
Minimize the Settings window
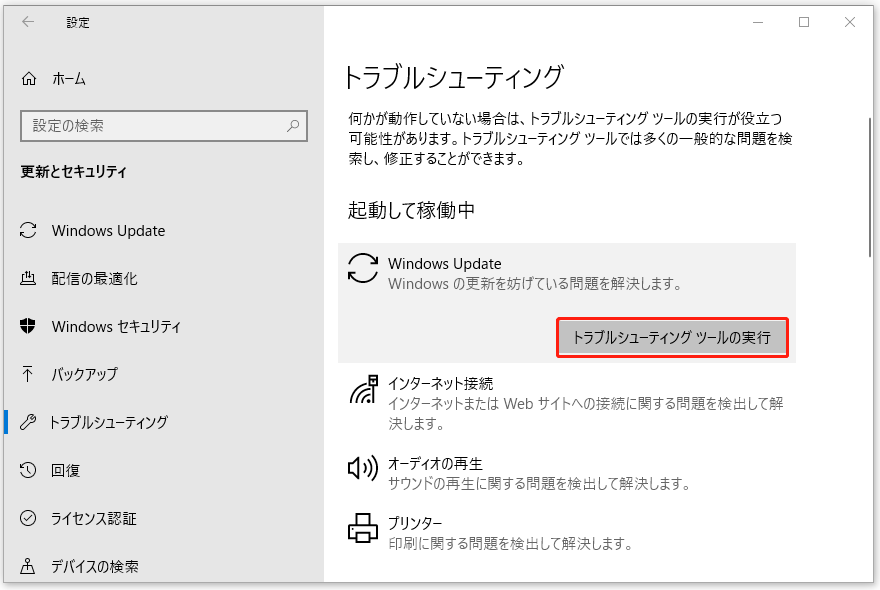click(758, 22)
